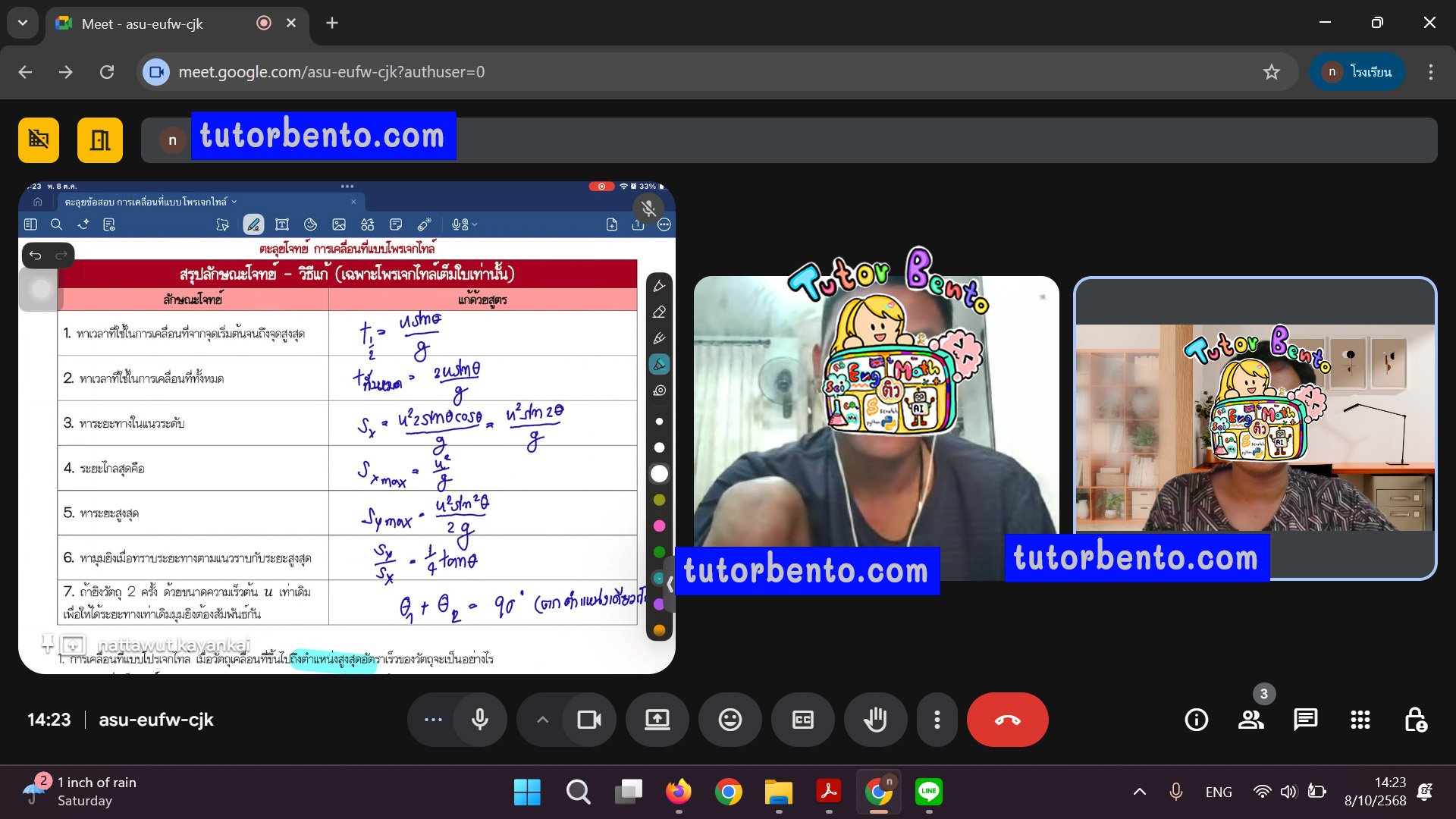1456x819 pixels.
Task: Open the in-call chat panel
Action: point(1305,720)
